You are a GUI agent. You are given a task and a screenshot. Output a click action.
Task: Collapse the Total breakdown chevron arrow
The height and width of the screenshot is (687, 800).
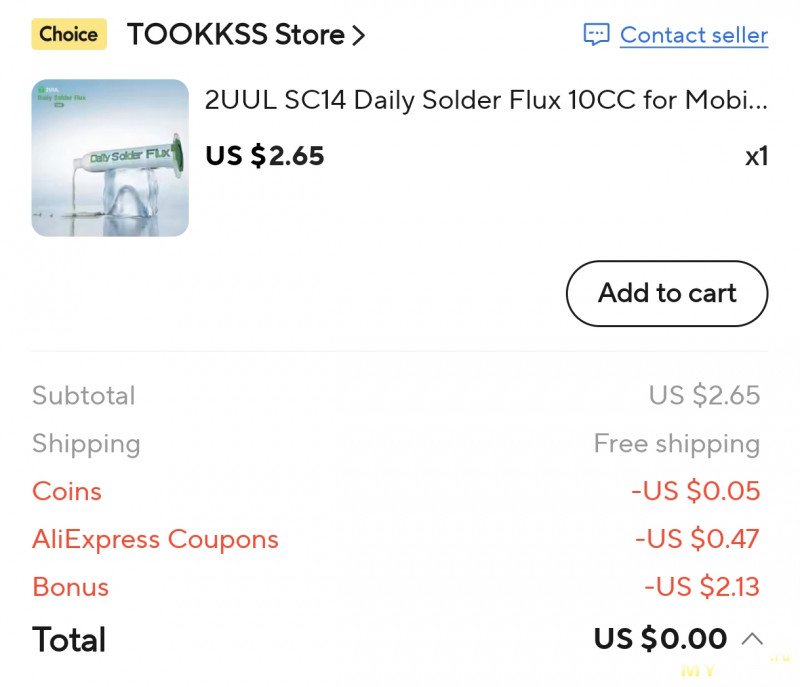click(x=753, y=638)
